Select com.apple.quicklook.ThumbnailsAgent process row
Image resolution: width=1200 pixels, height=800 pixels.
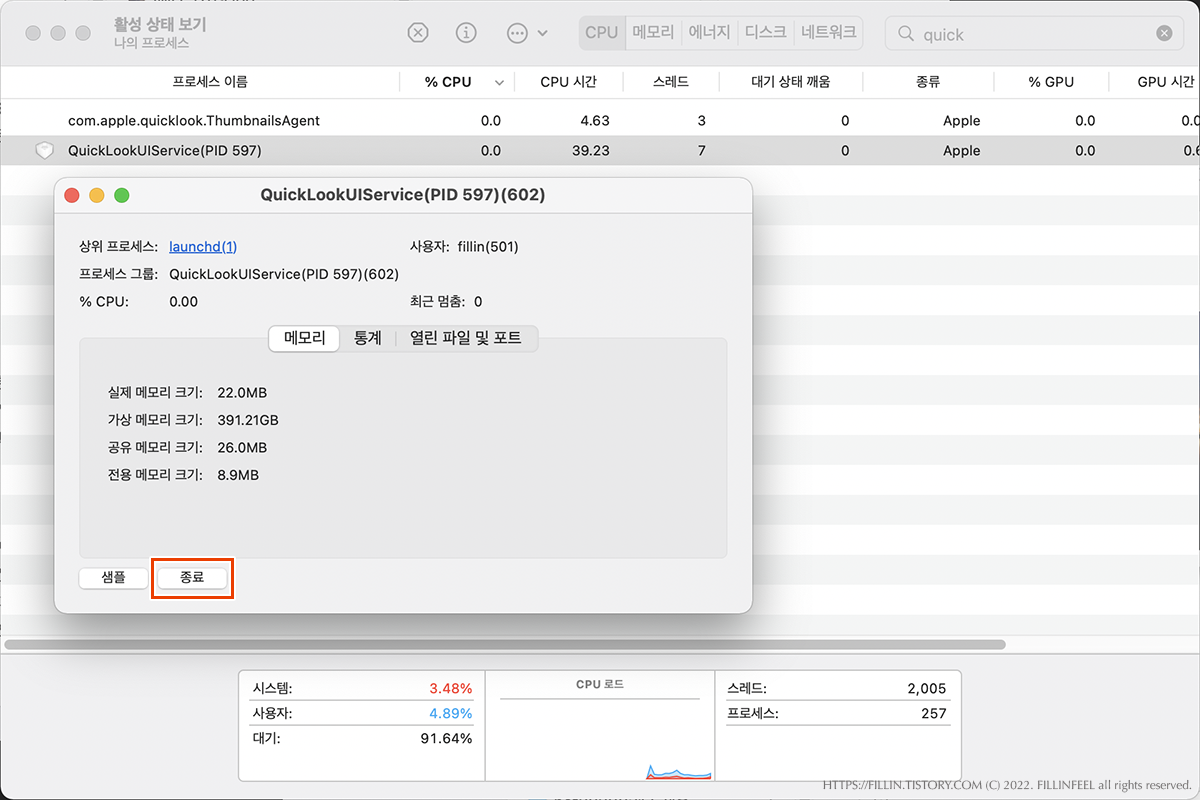tap(600, 121)
